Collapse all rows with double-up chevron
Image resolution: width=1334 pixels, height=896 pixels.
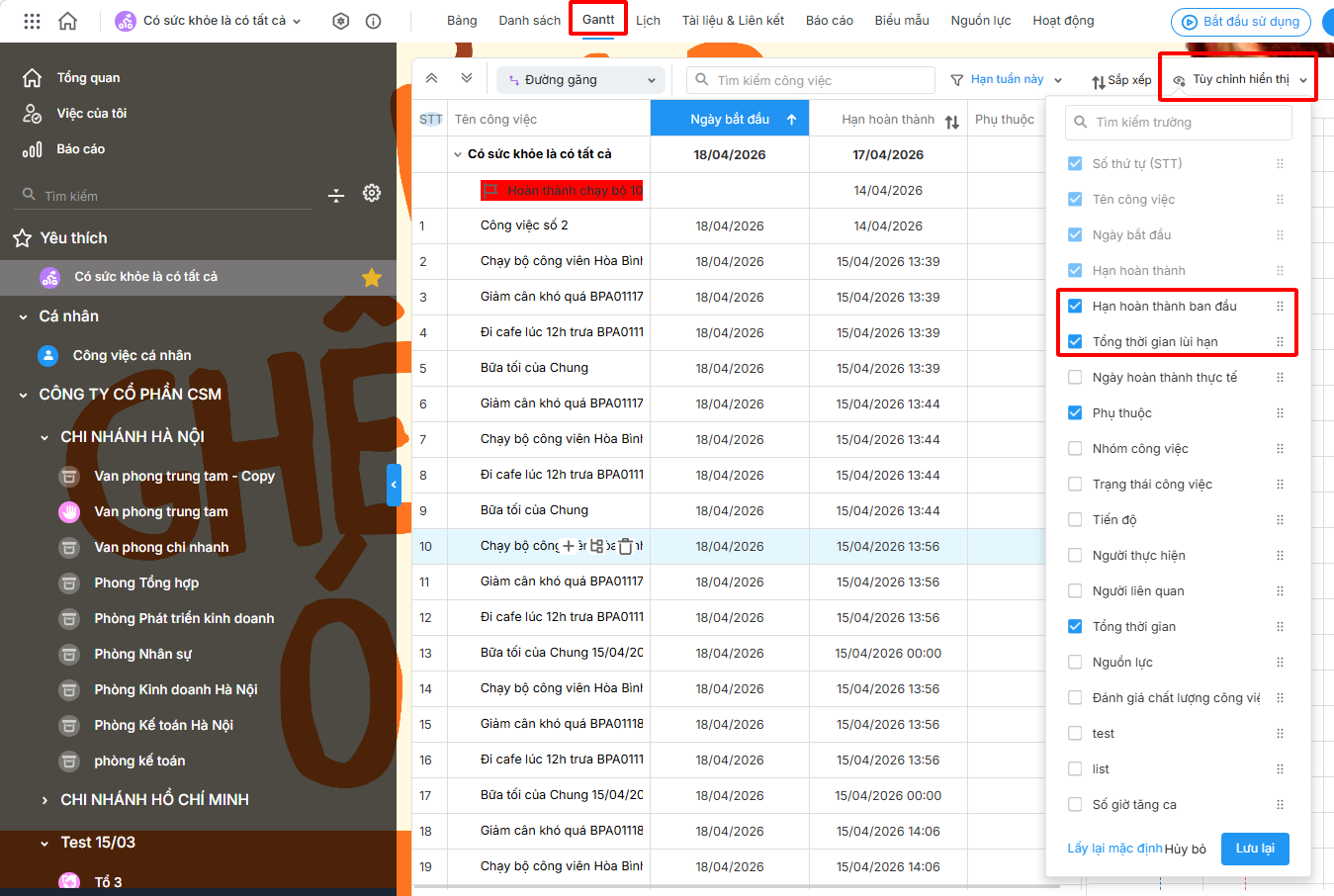click(432, 79)
